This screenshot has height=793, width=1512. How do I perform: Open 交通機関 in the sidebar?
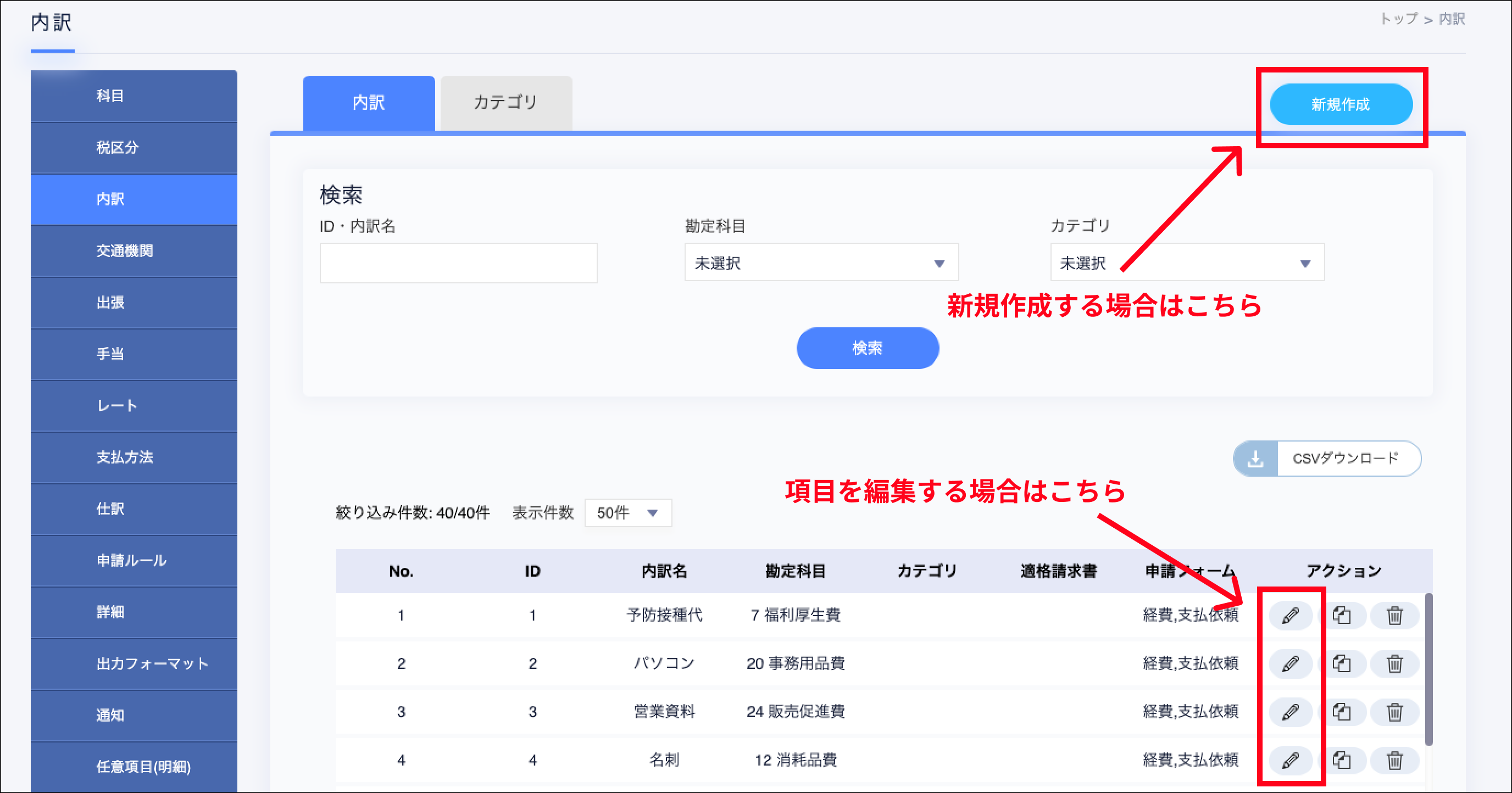tap(134, 250)
